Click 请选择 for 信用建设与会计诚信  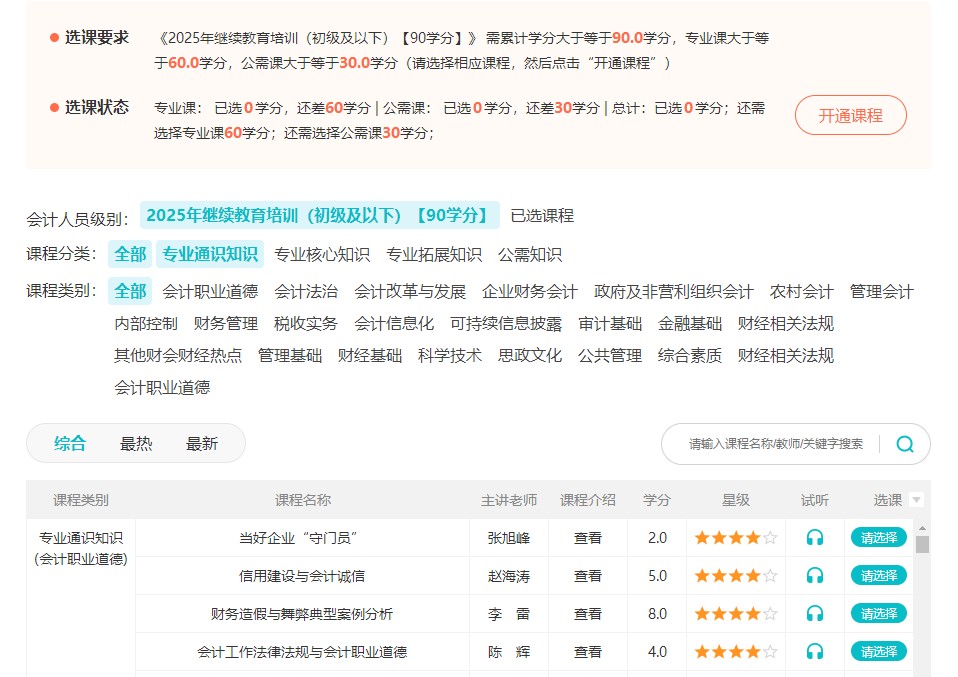(x=879, y=575)
